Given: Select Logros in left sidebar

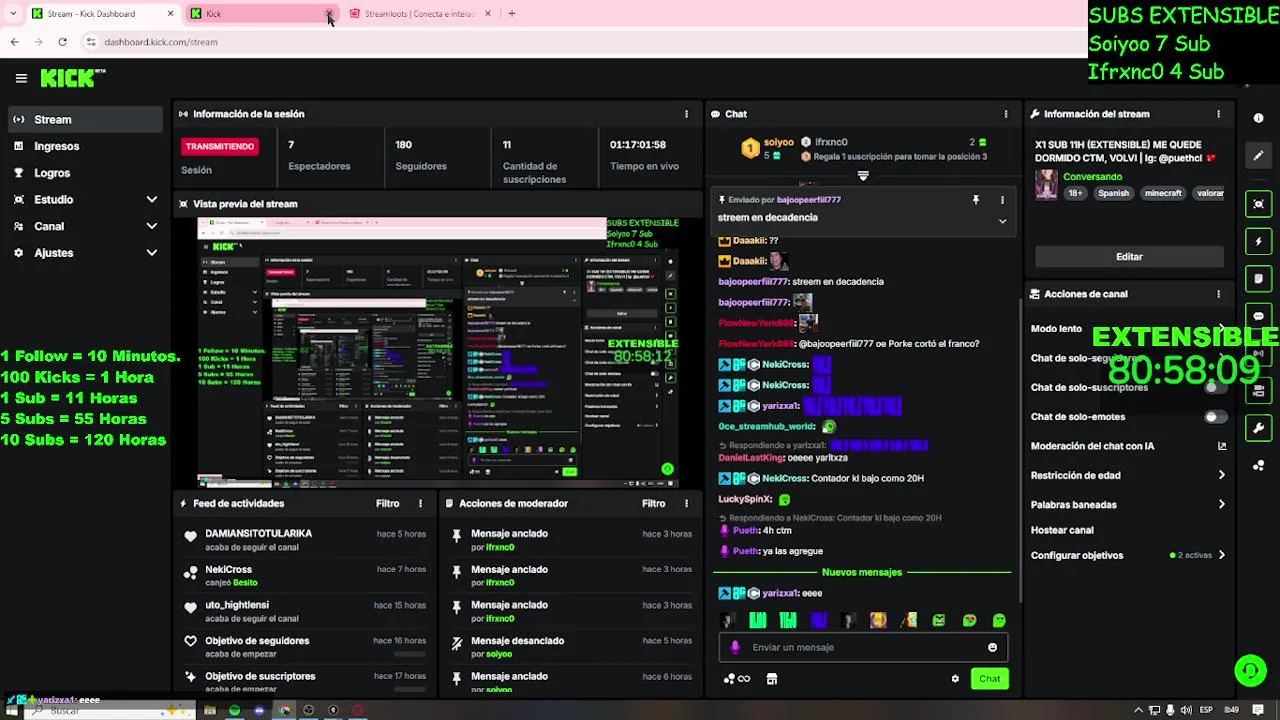Looking at the screenshot, I should tap(84, 173).
